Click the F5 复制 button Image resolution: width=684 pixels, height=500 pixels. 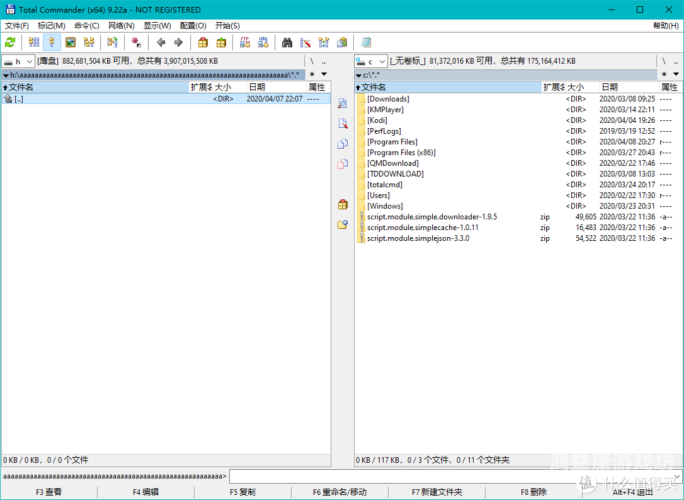(x=243, y=492)
